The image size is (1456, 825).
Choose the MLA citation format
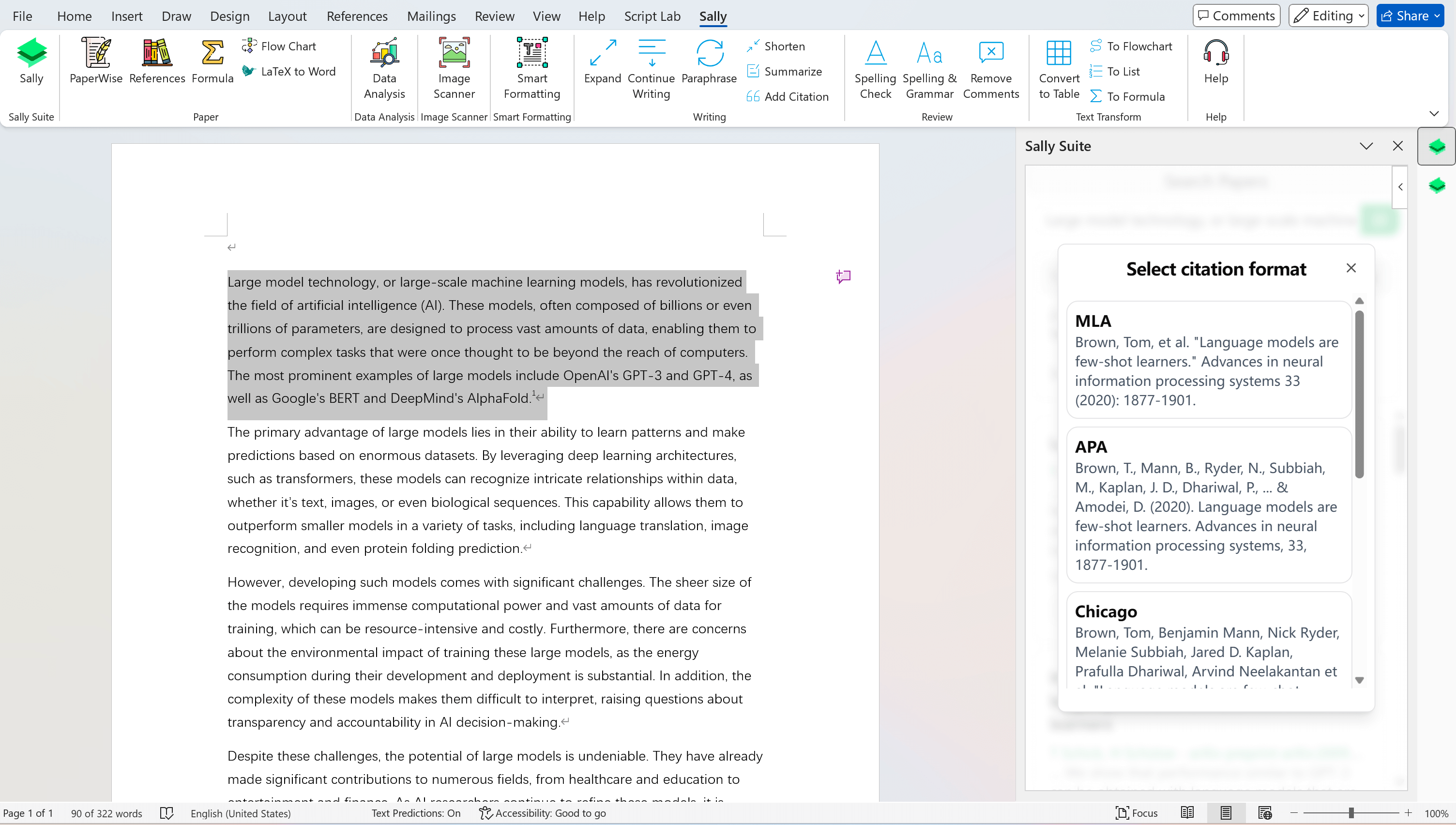(1209, 360)
